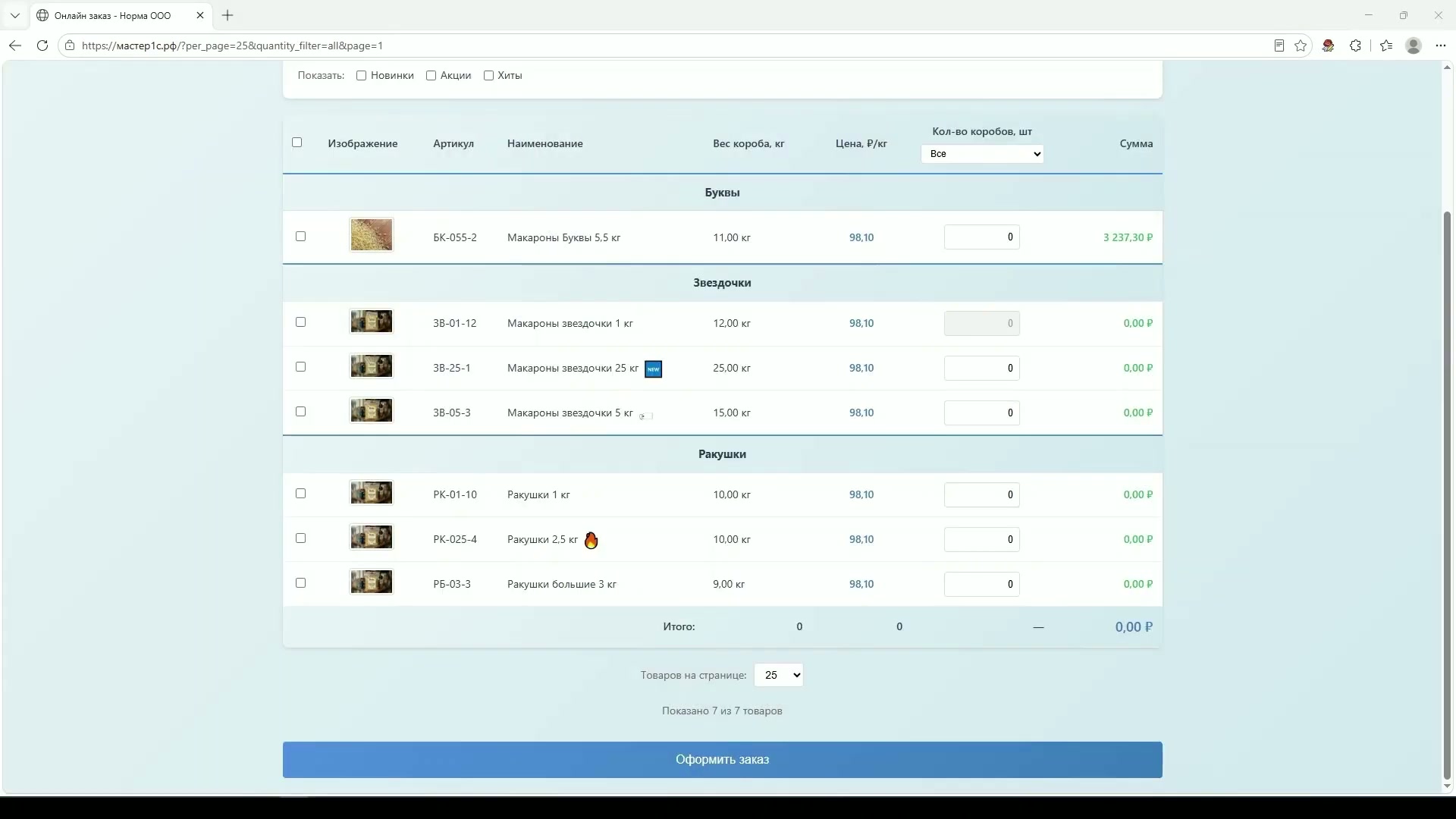
Task: Open the user profile avatar icon
Action: click(1413, 45)
